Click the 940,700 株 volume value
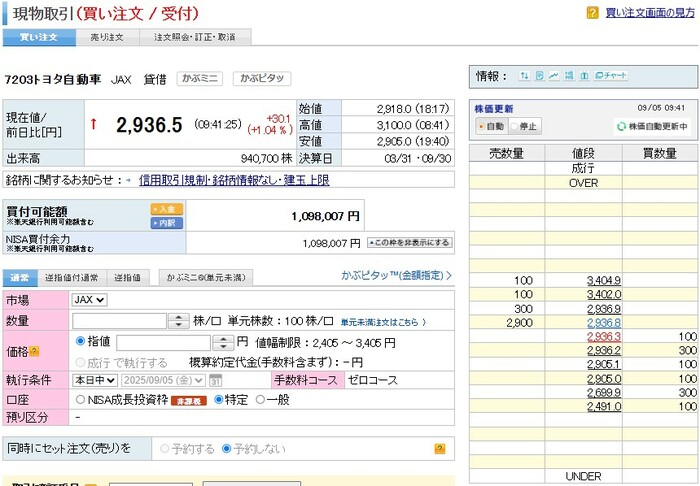 pos(267,158)
